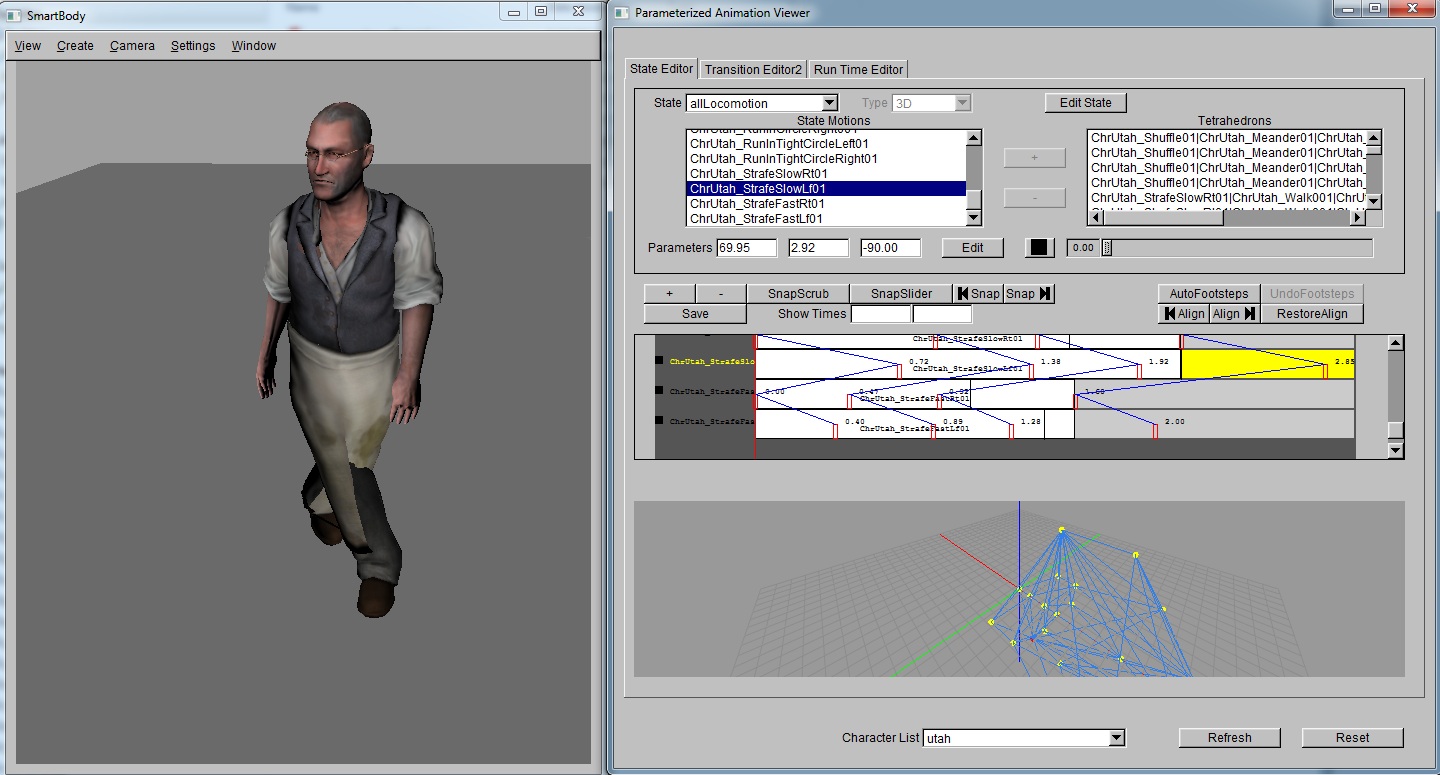Switch to the Run Time Editor tab

click(x=858, y=70)
